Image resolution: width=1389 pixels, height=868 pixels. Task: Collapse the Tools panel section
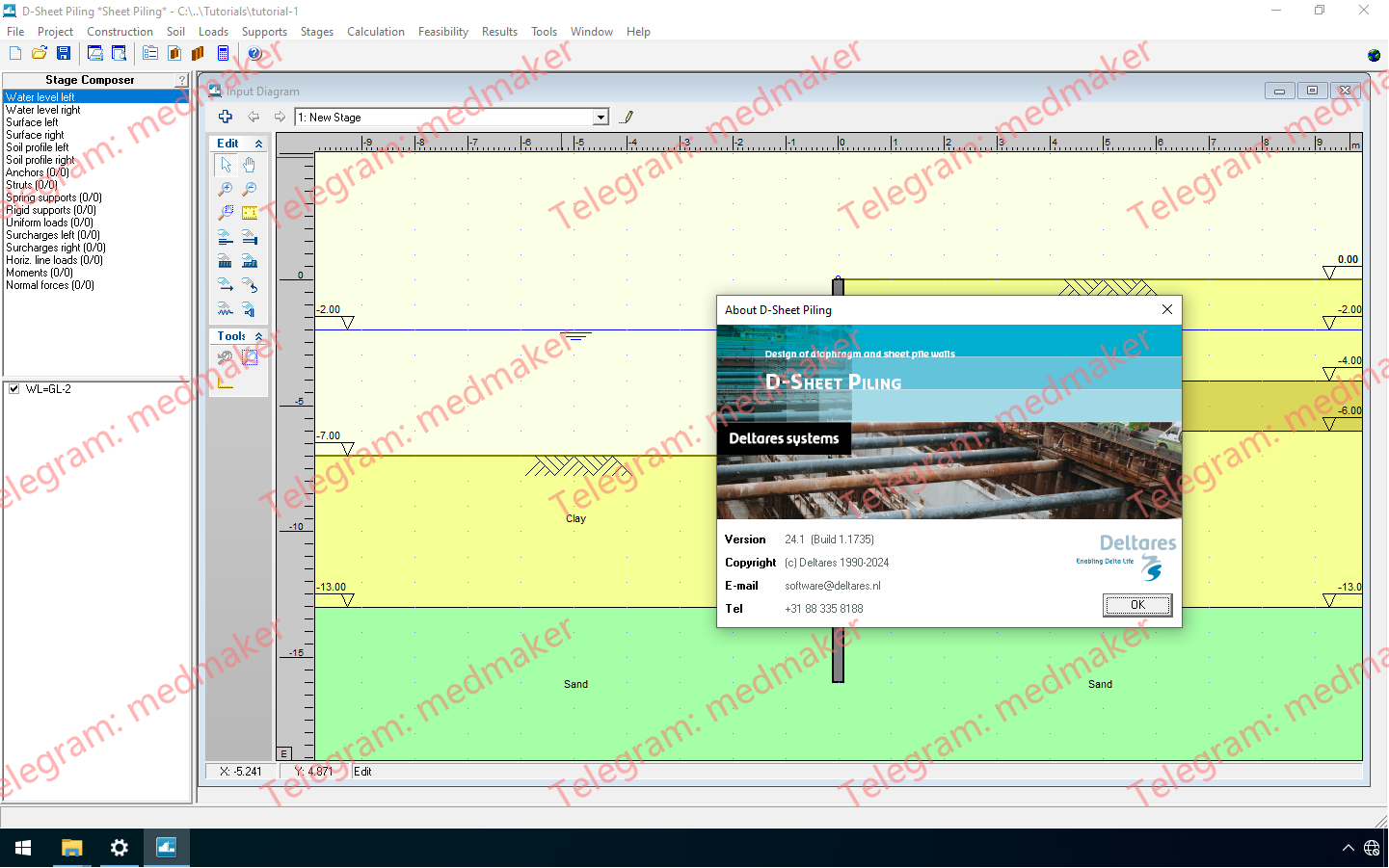(x=258, y=336)
